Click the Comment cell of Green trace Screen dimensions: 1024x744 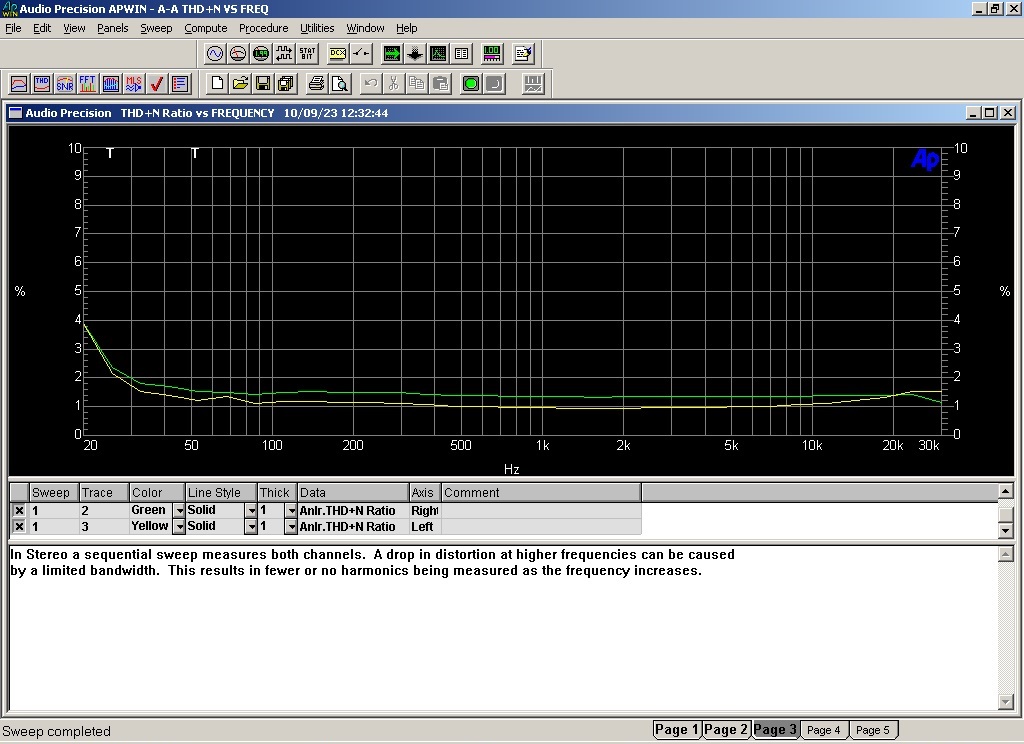pyautogui.click(x=540, y=511)
